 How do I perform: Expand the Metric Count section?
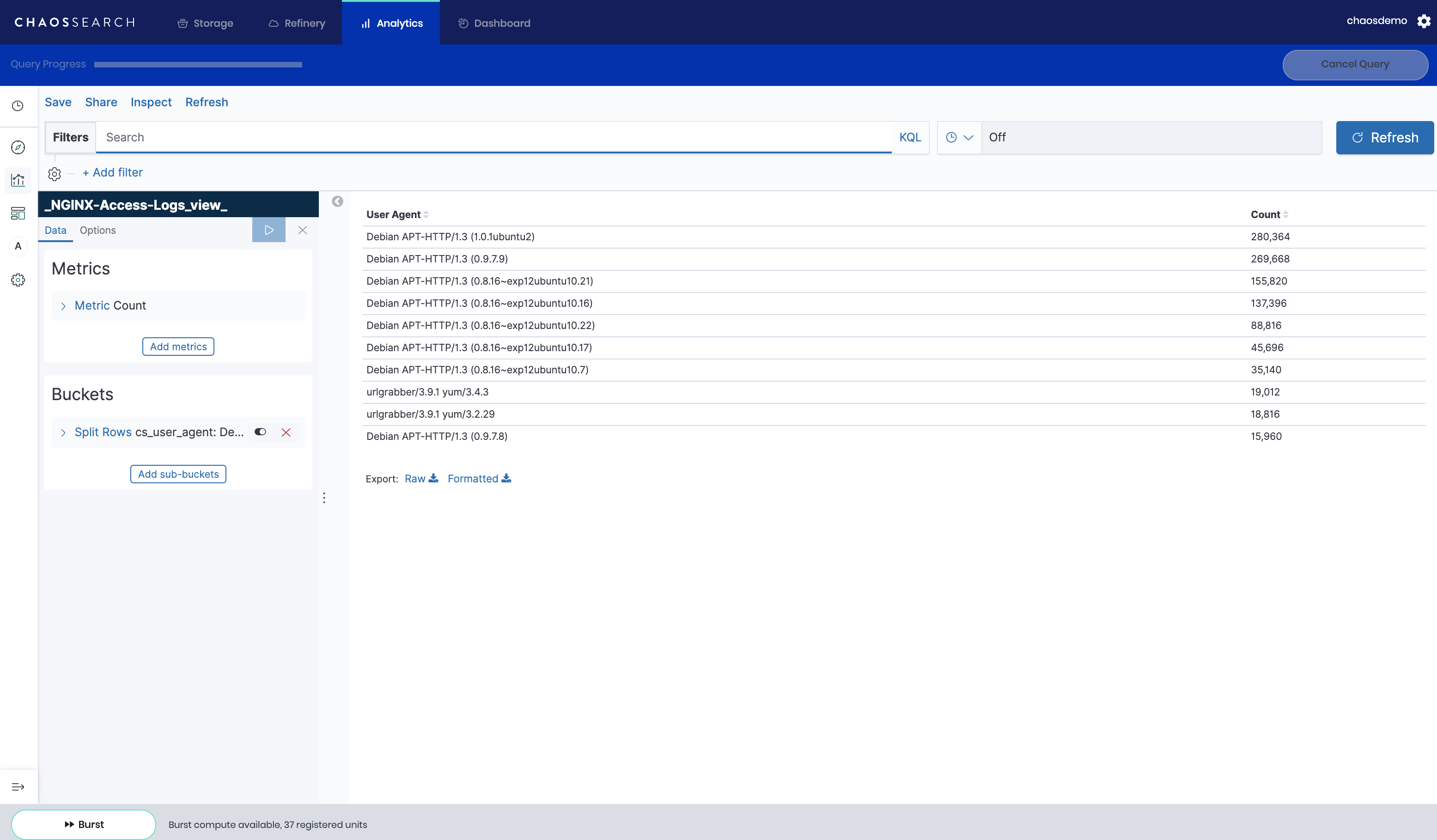point(63,306)
